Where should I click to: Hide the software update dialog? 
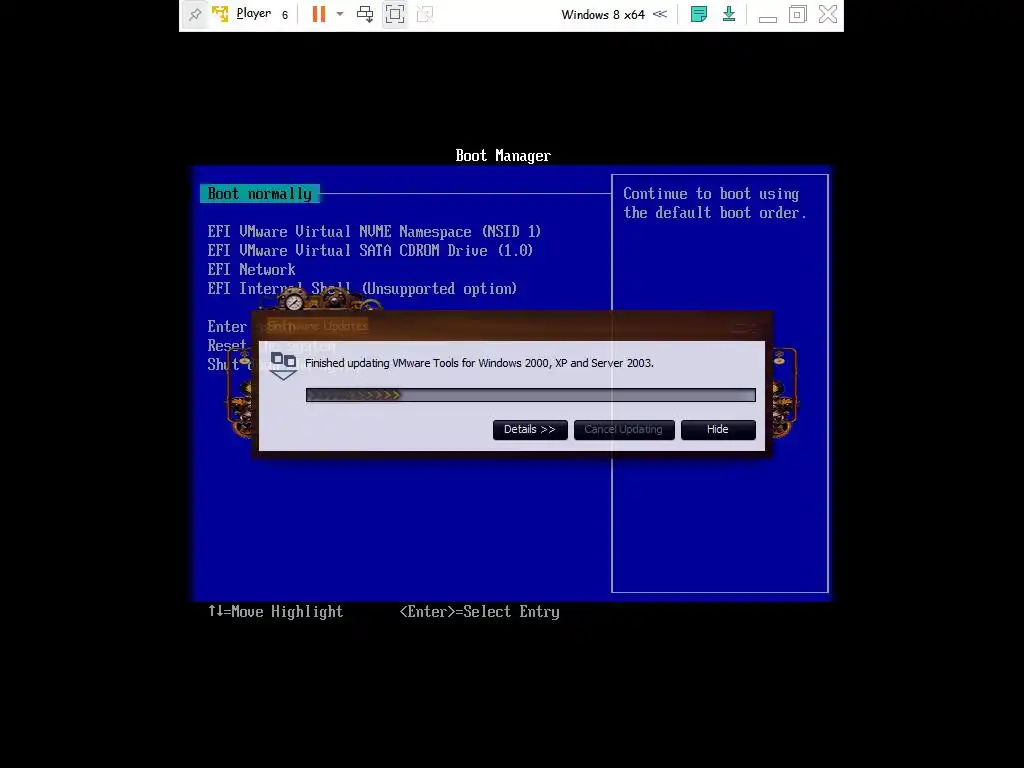718,430
